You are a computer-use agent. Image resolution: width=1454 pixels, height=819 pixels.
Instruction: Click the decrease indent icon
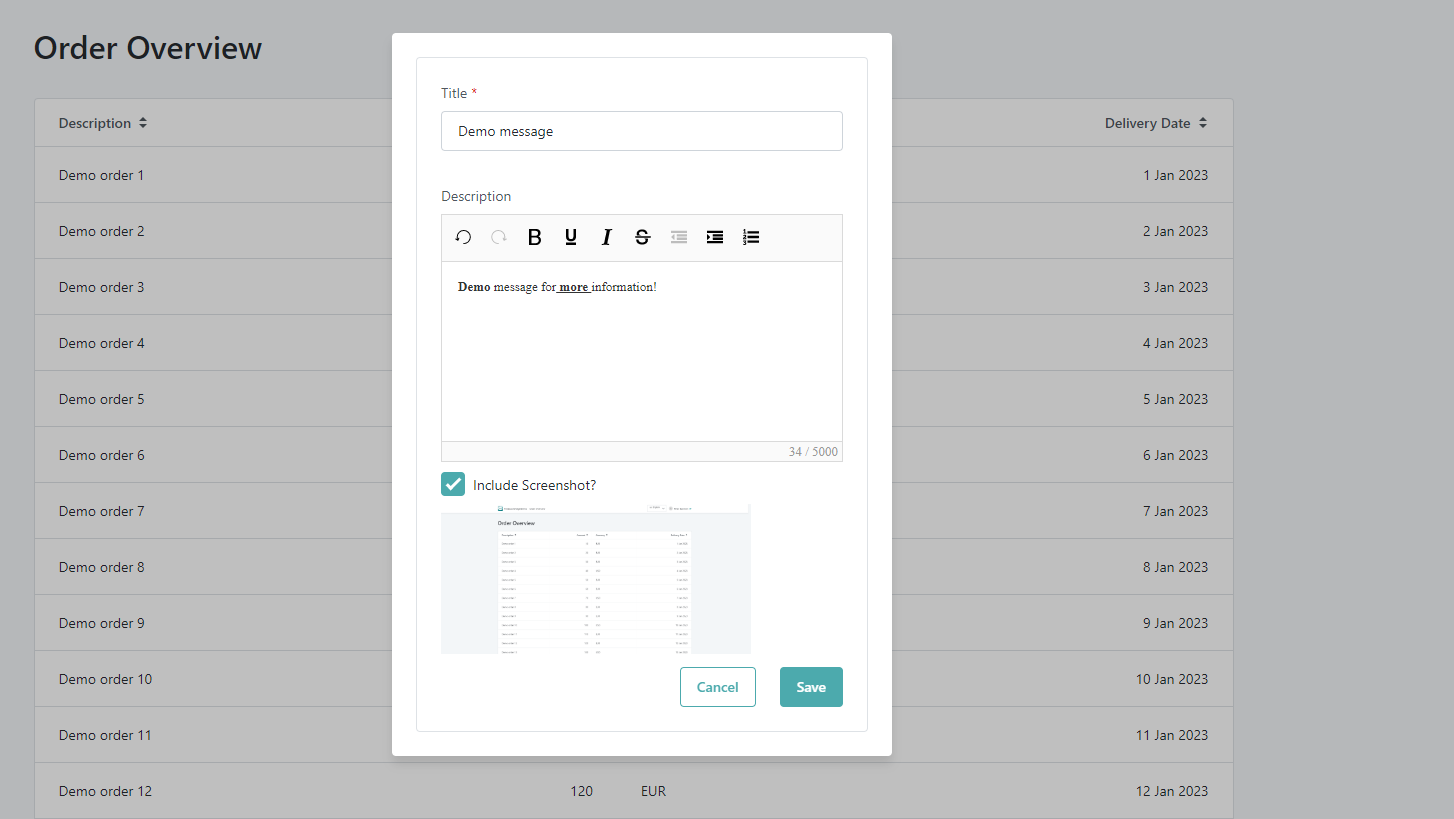click(x=679, y=237)
